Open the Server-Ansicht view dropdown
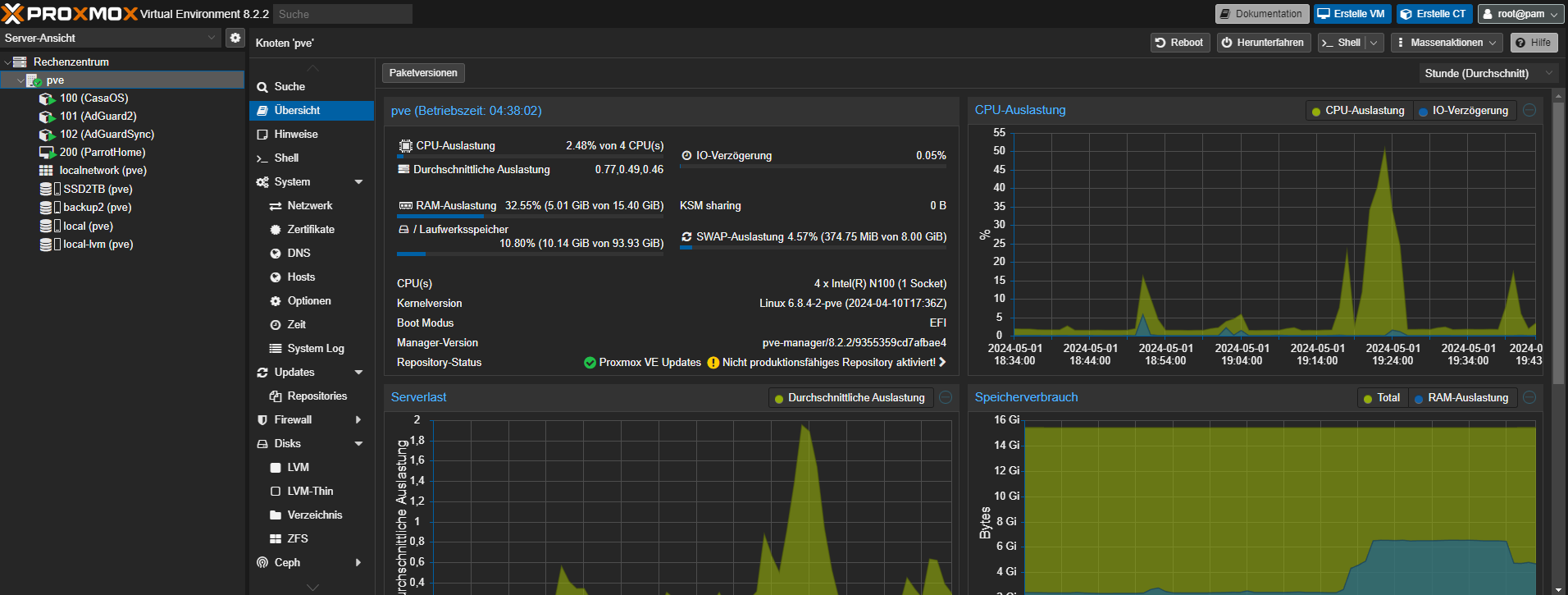Viewport: 1568px width, 595px height. click(212, 38)
